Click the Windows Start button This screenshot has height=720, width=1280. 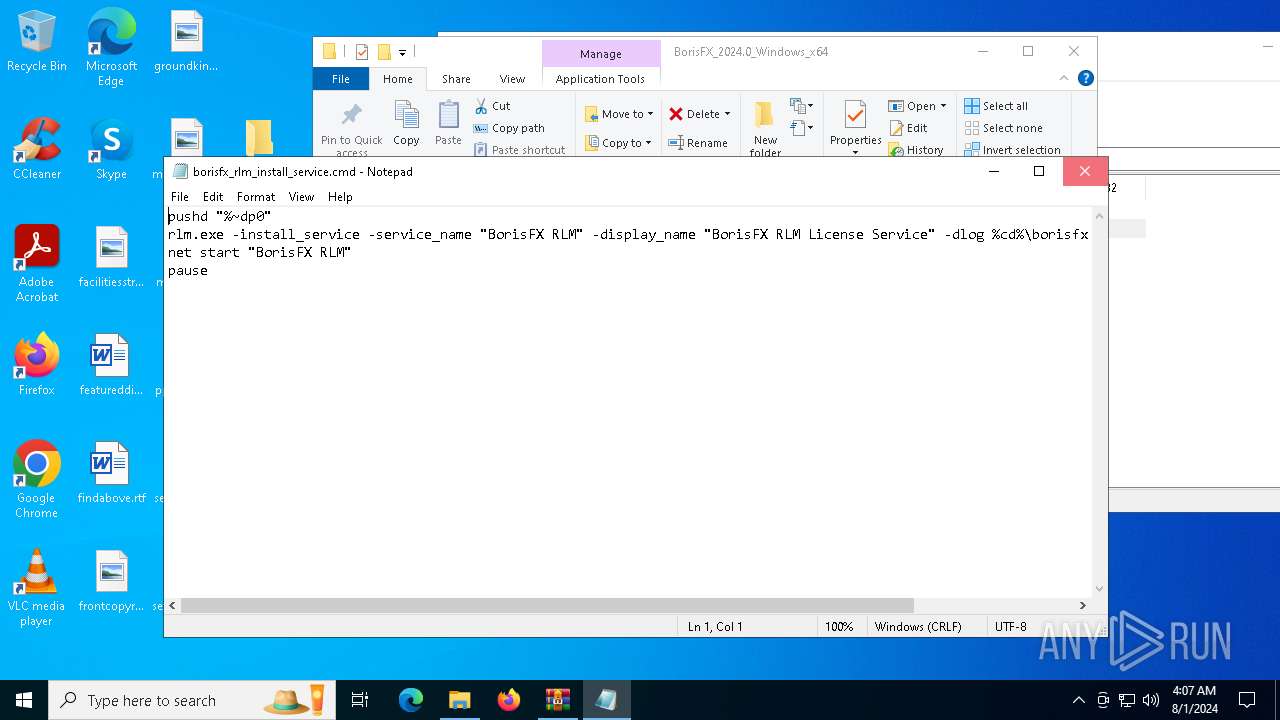24,700
